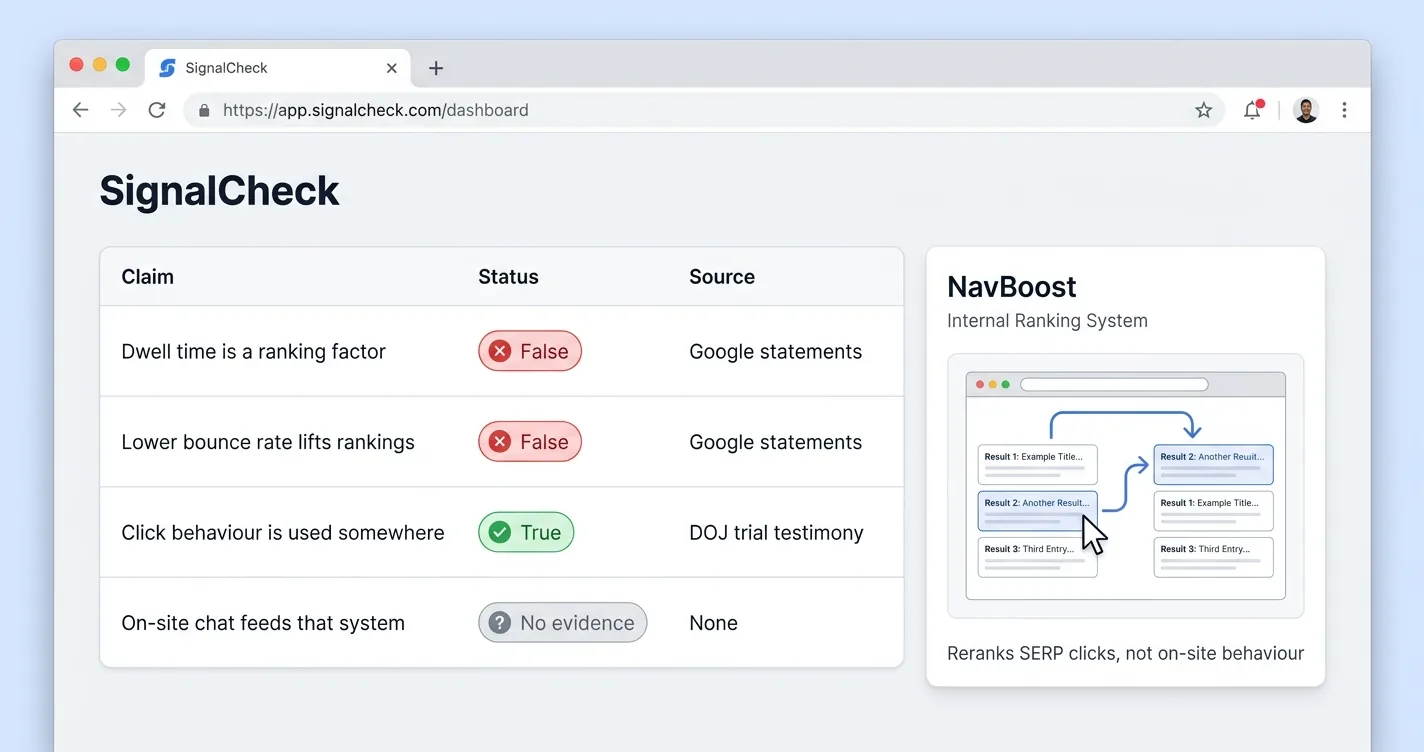Click Google statements in bounce rate row
Viewport: 1424px width, 752px height.
click(x=775, y=442)
